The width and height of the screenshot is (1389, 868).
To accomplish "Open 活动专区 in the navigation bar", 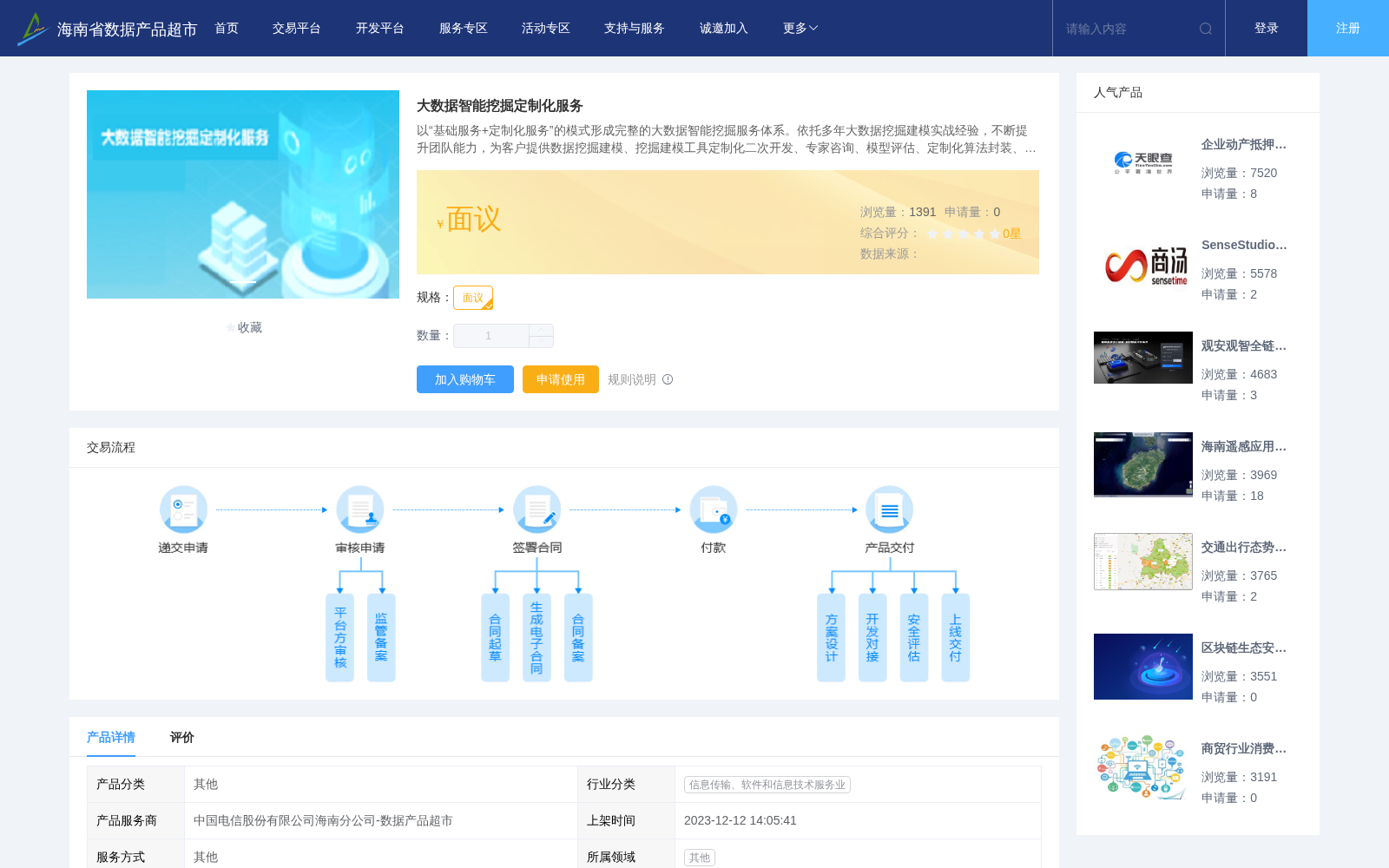I will (546, 29).
